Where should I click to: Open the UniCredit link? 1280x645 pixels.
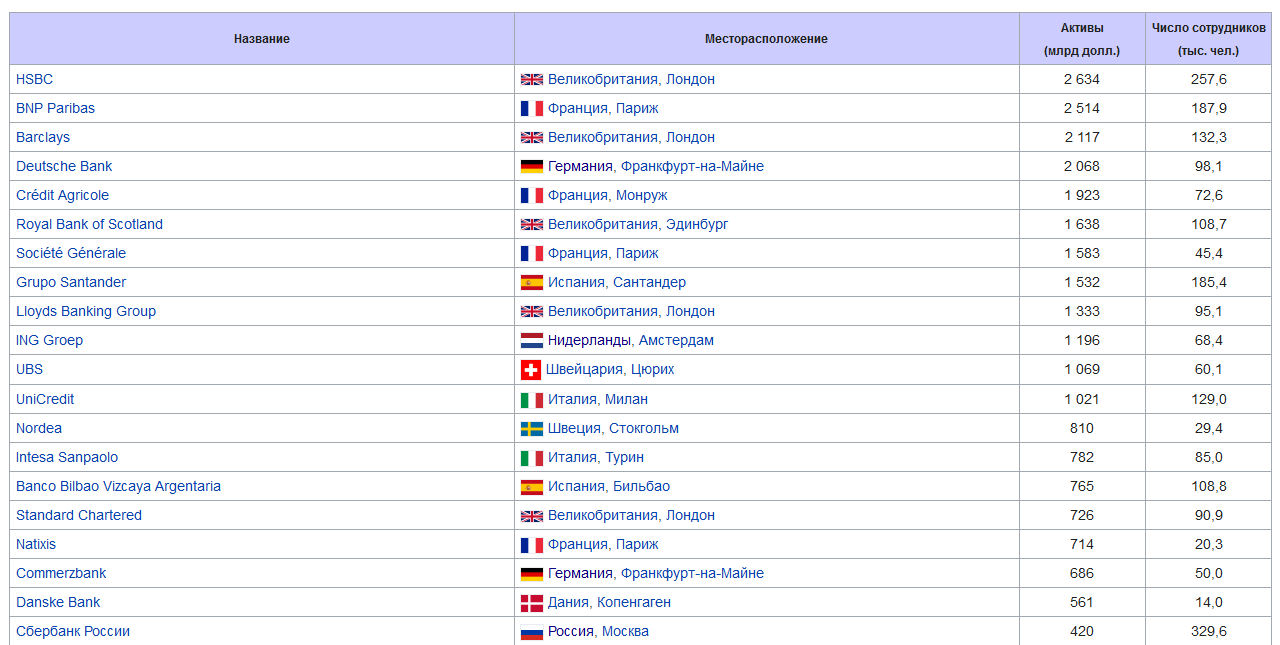pyautogui.click(x=45, y=399)
